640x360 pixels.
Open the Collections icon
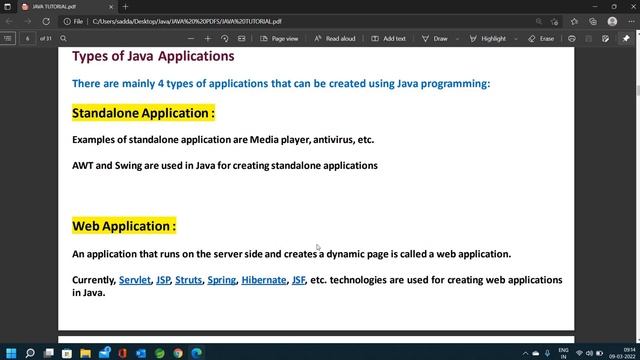click(593, 21)
